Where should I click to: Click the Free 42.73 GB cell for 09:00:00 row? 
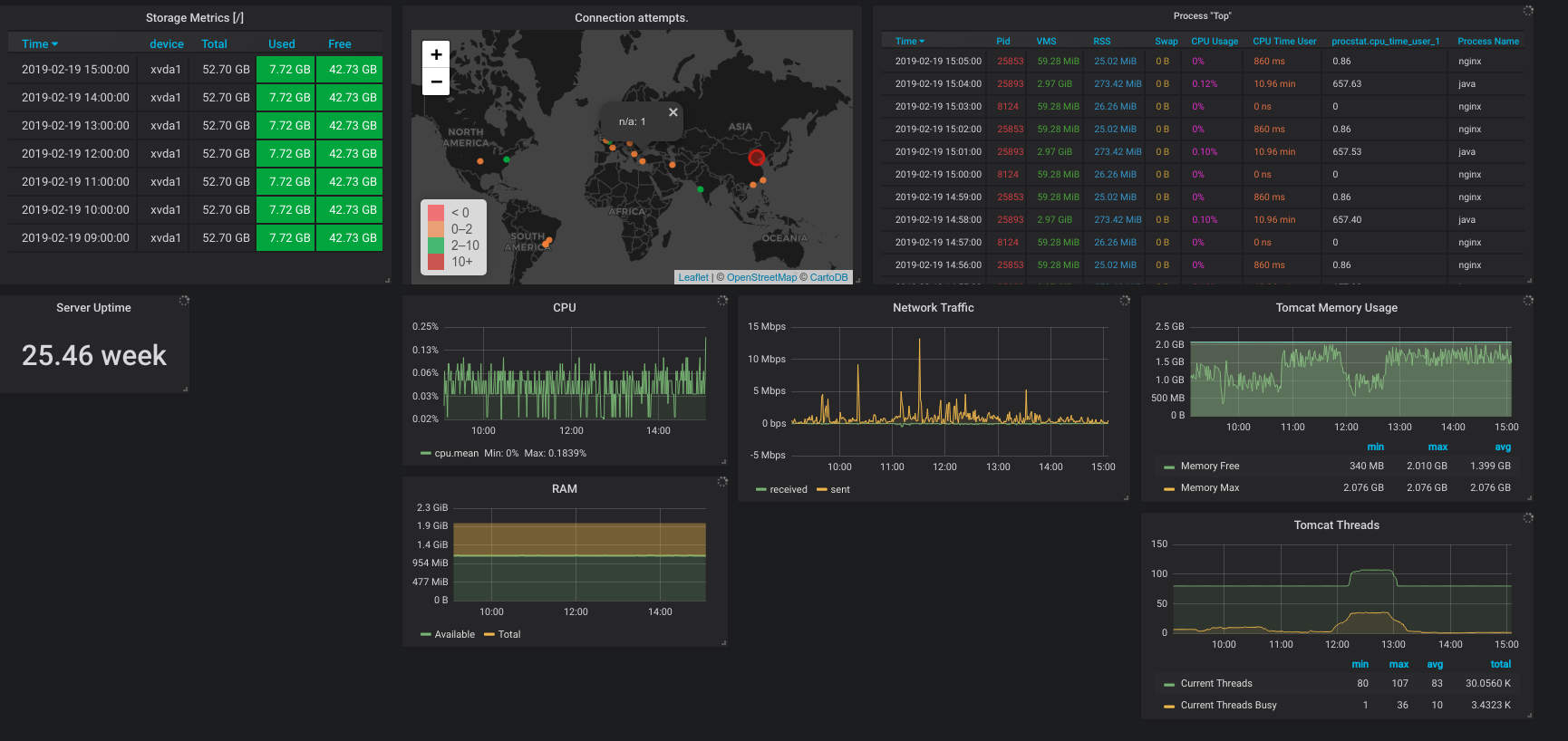pyautogui.click(x=349, y=238)
